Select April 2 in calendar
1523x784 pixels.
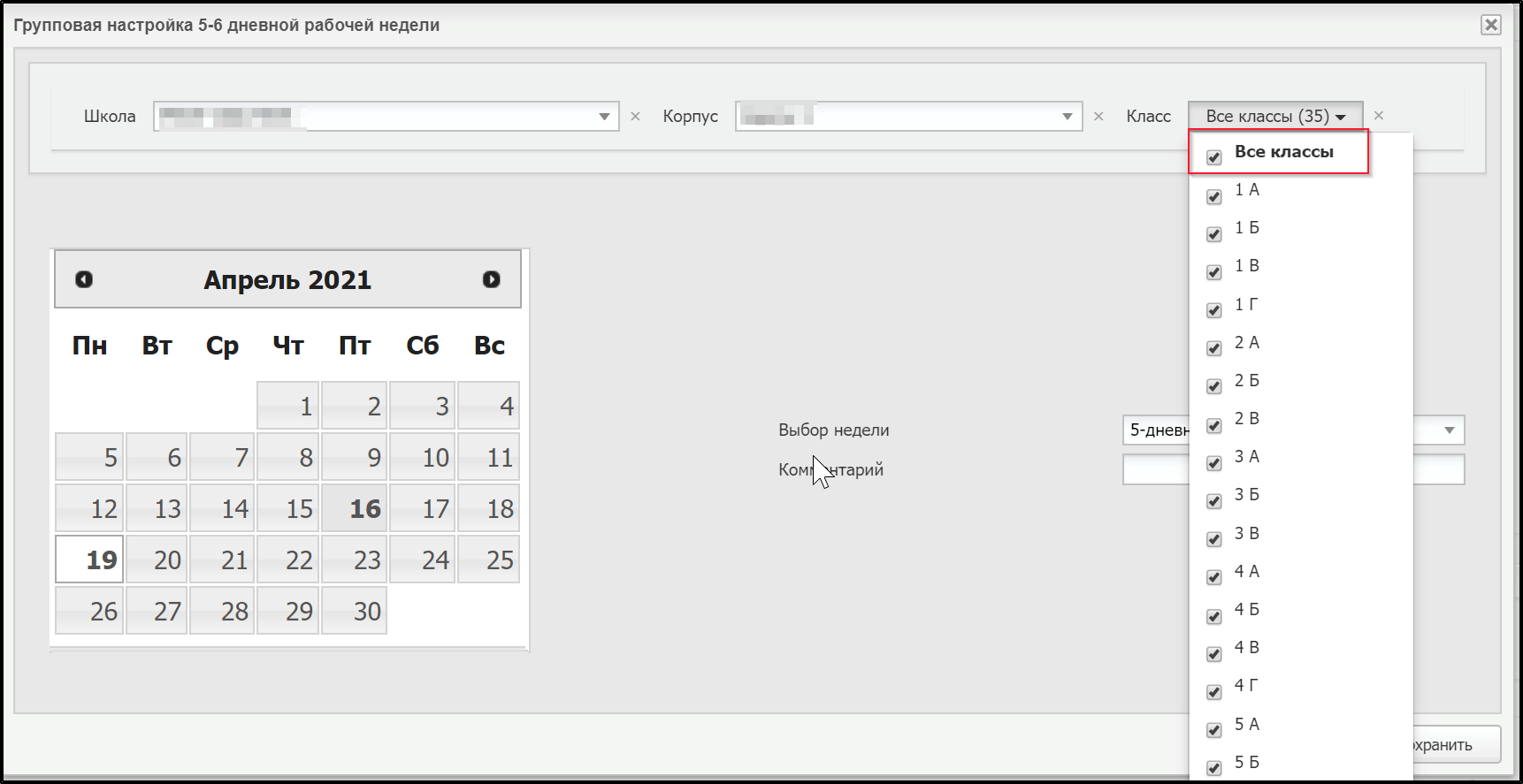(354, 406)
